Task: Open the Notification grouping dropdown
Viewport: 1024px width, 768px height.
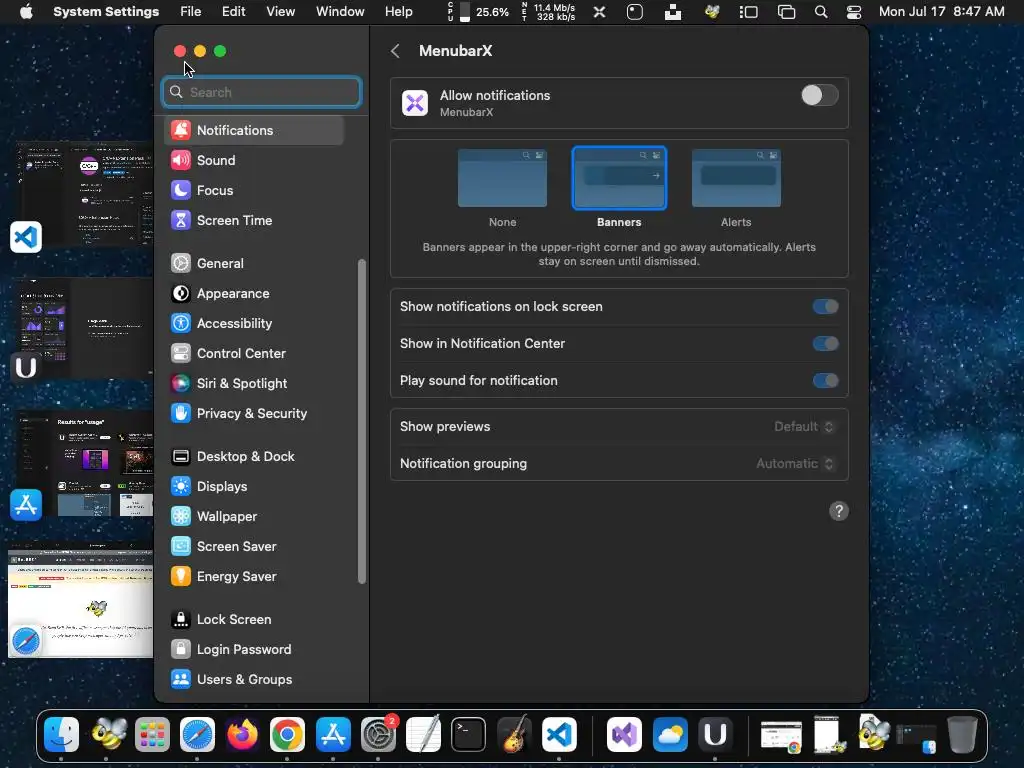Action: click(795, 464)
